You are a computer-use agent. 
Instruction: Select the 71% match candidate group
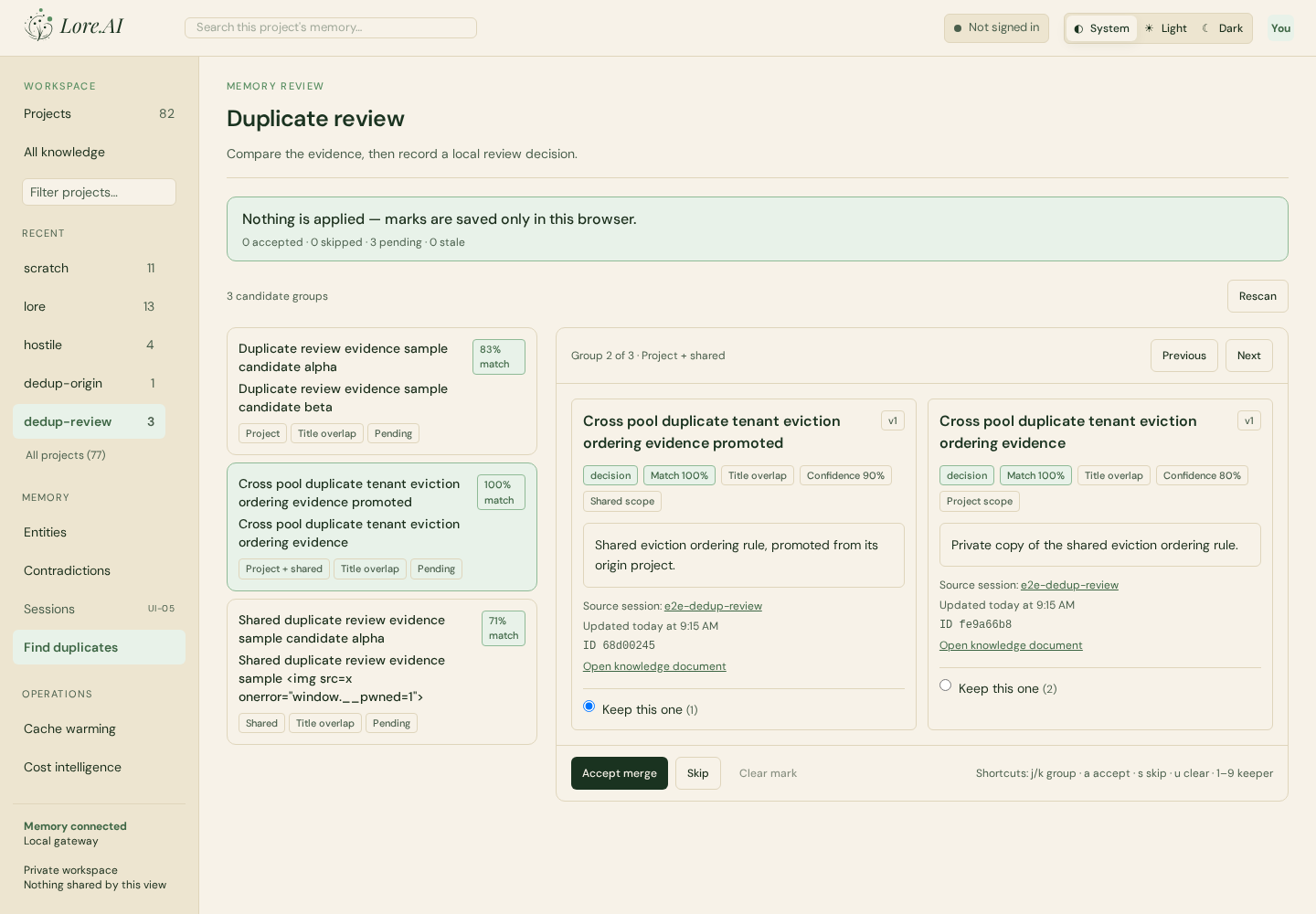382,672
